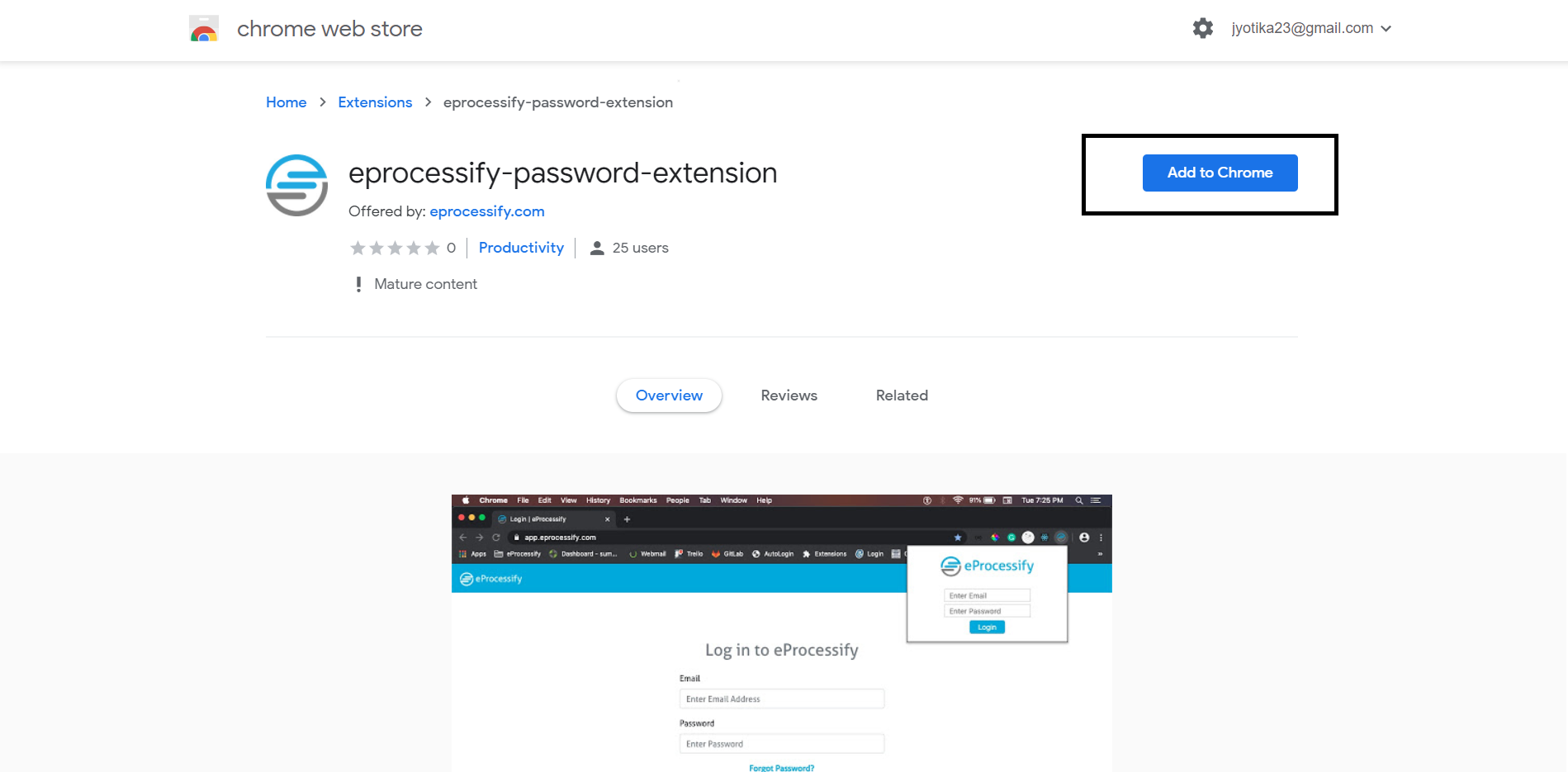
Task: Click the users person icon
Action: (597, 248)
